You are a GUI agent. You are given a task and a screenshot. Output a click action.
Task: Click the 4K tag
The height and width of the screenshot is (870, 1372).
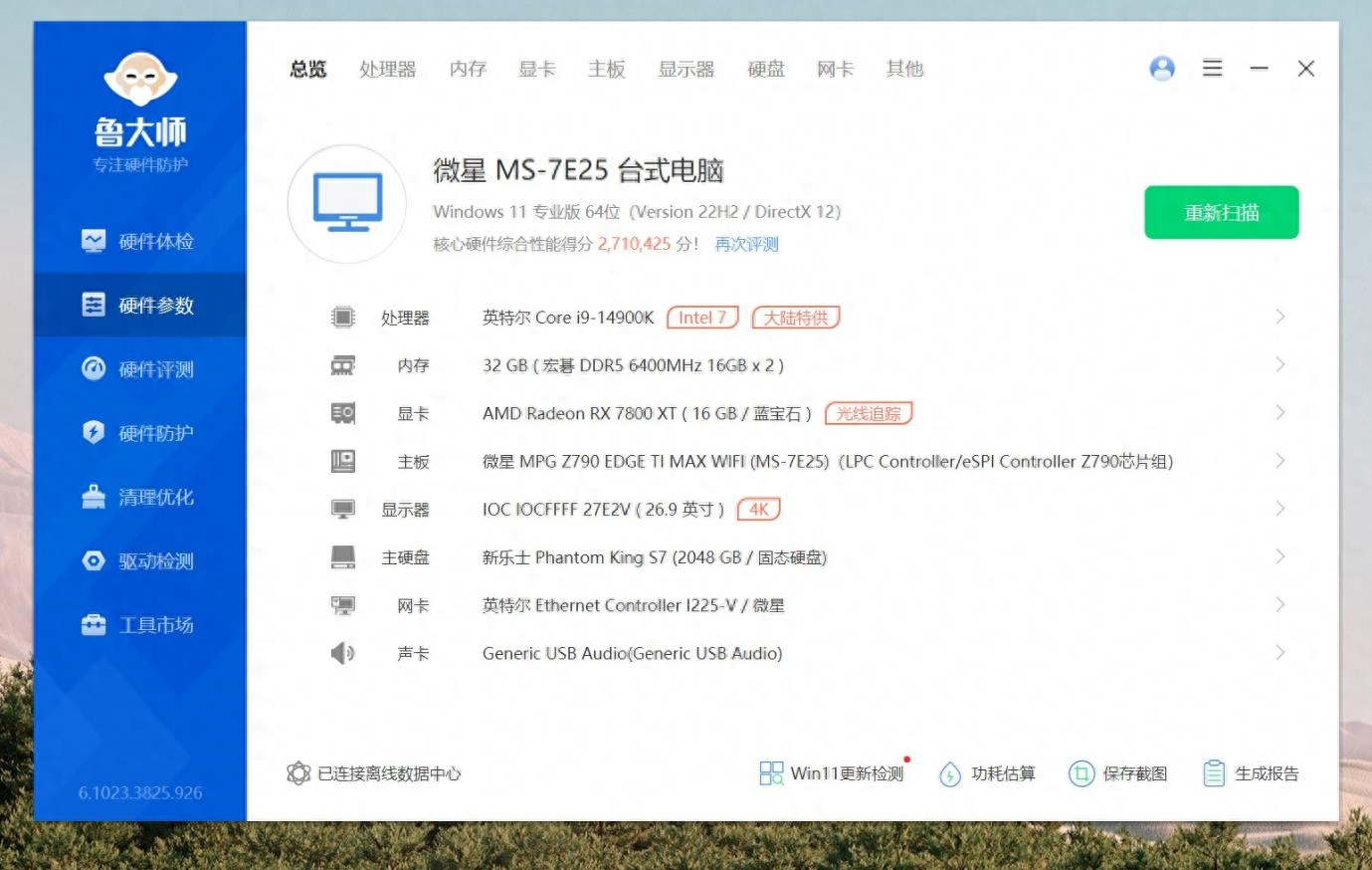coord(758,509)
